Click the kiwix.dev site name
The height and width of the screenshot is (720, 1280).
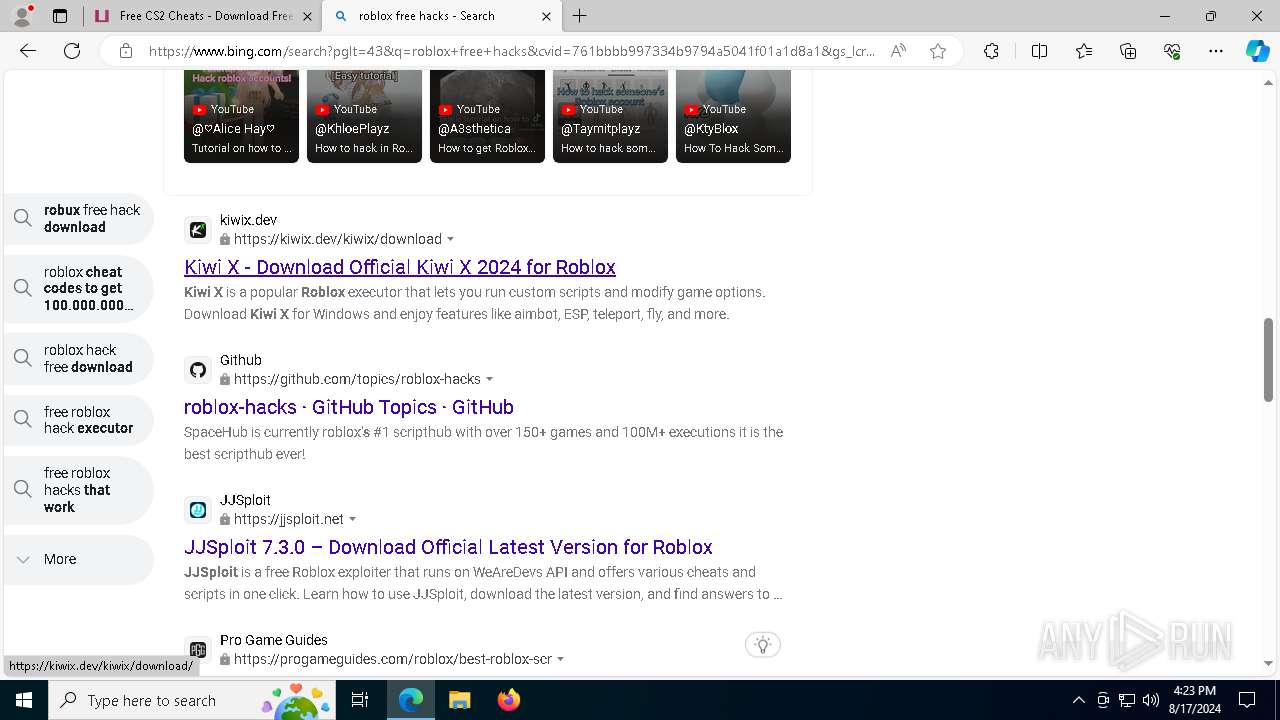(x=248, y=220)
